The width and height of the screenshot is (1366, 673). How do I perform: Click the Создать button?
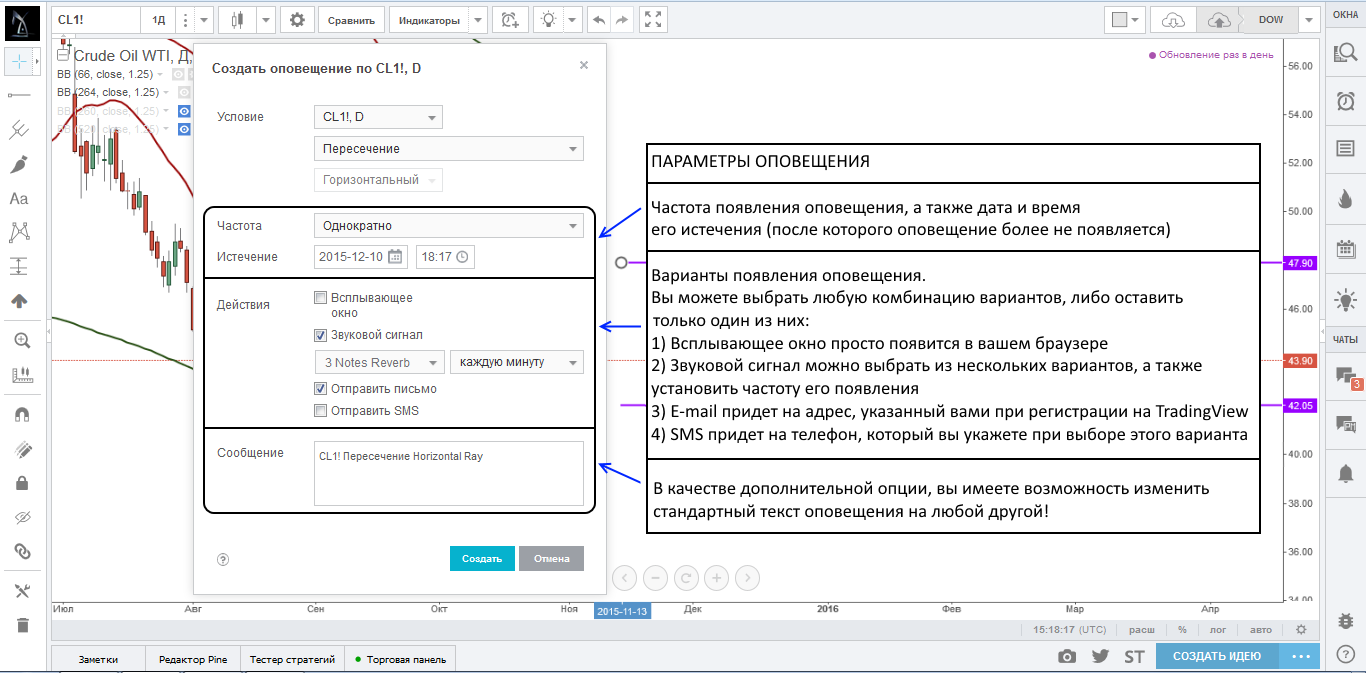coord(482,558)
